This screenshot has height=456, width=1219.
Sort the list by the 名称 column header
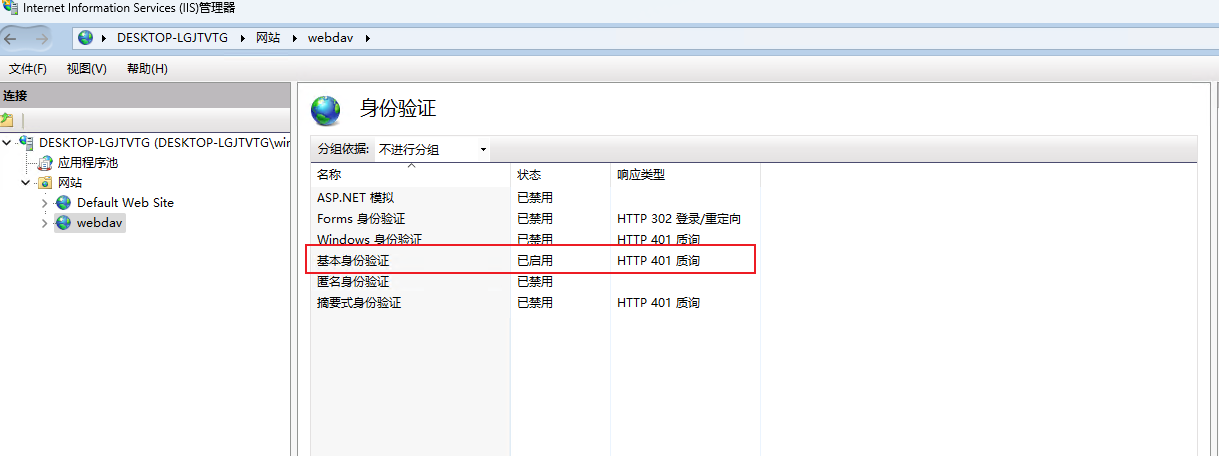(329, 175)
